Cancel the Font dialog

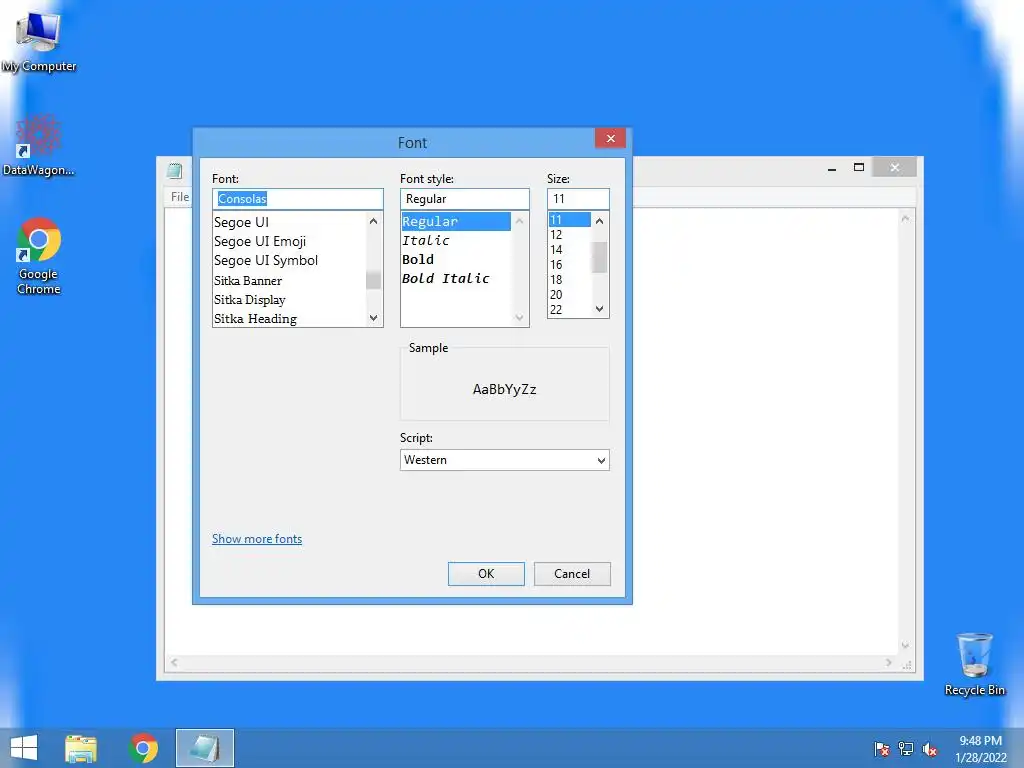coord(572,573)
